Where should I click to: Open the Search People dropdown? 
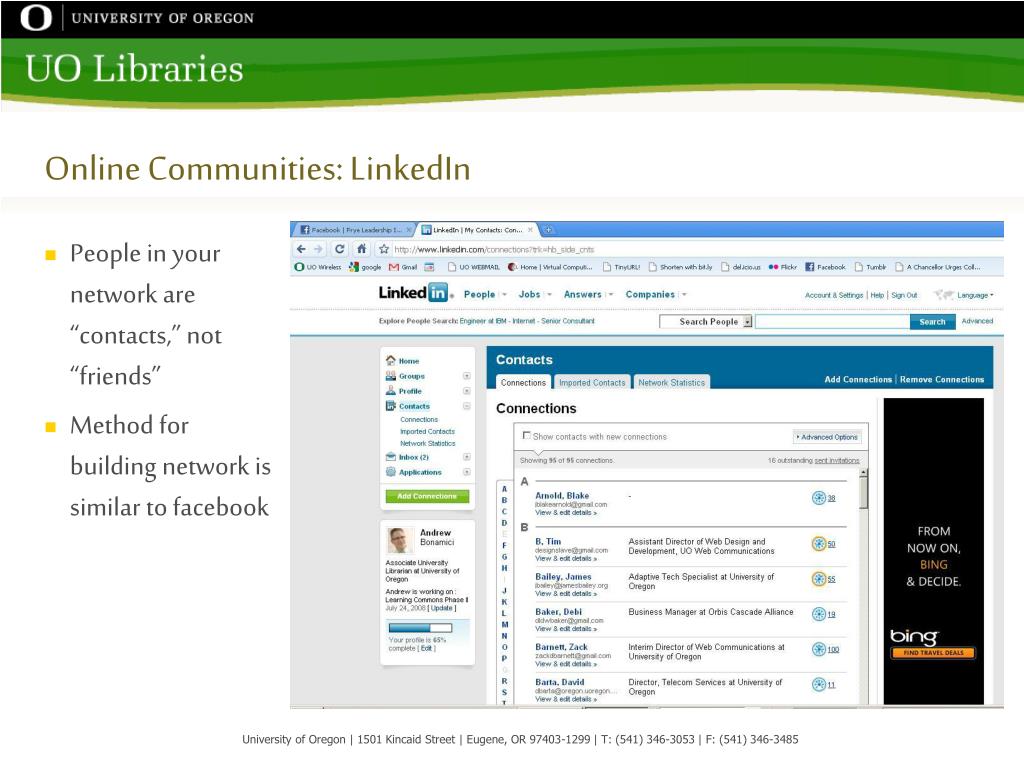click(706, 321)
